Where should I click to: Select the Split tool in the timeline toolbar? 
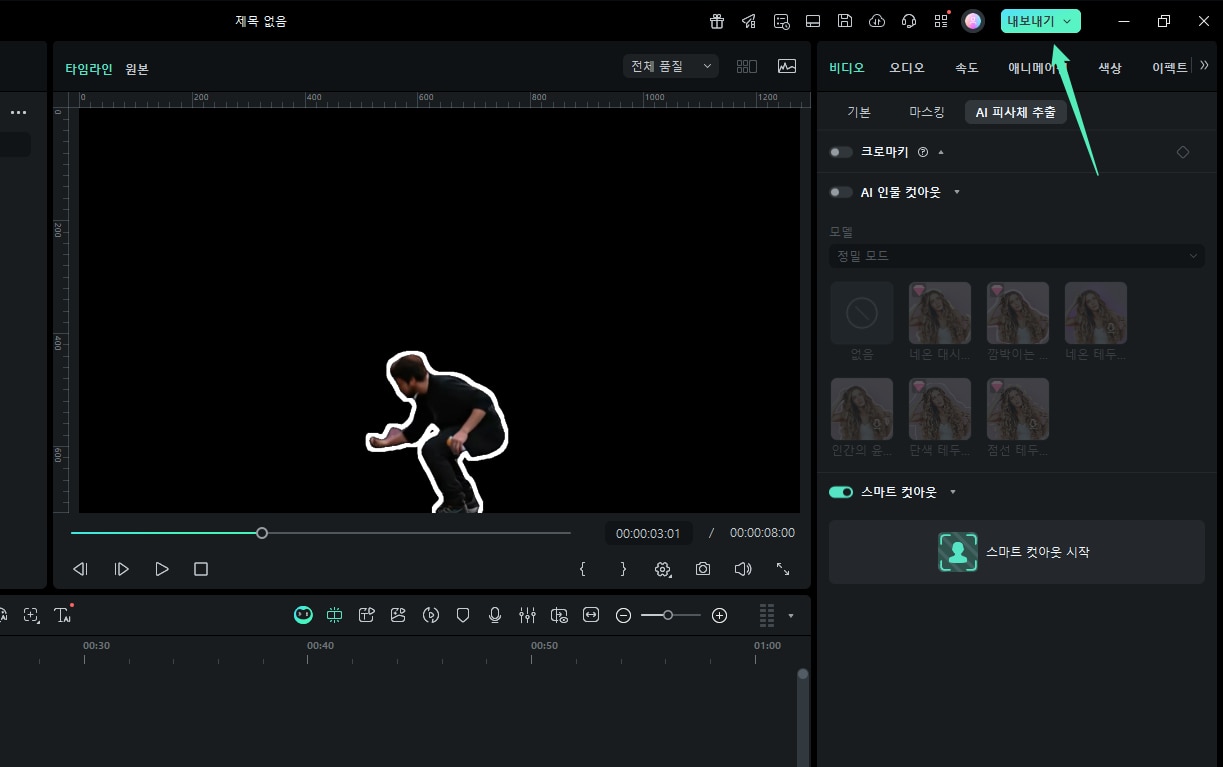(335, 615)
